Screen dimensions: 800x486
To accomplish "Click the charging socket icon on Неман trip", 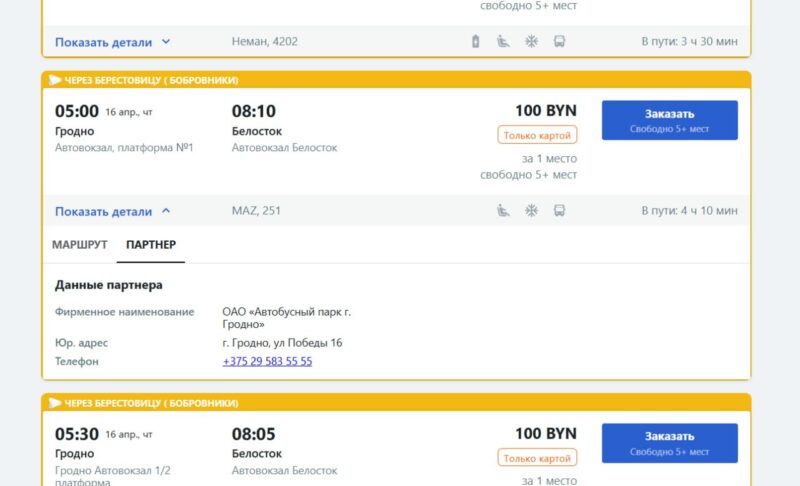I will 476,42.
